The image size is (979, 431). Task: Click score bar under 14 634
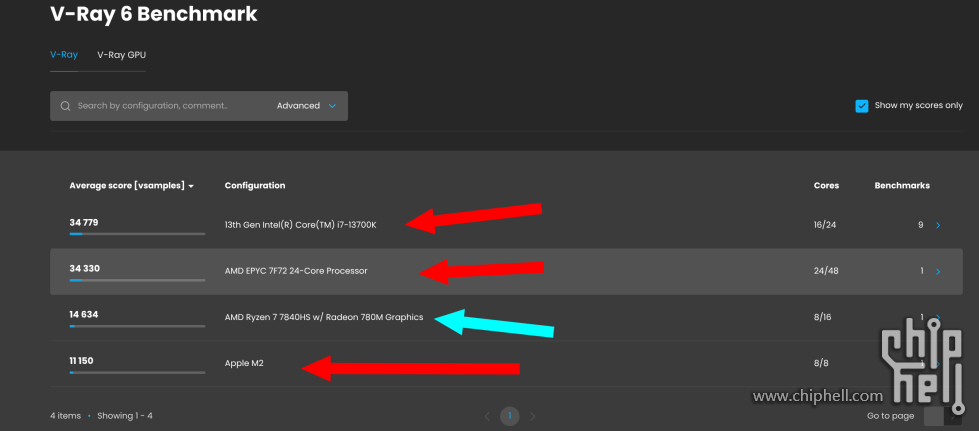pyautogui.click(x=137, y=326)
